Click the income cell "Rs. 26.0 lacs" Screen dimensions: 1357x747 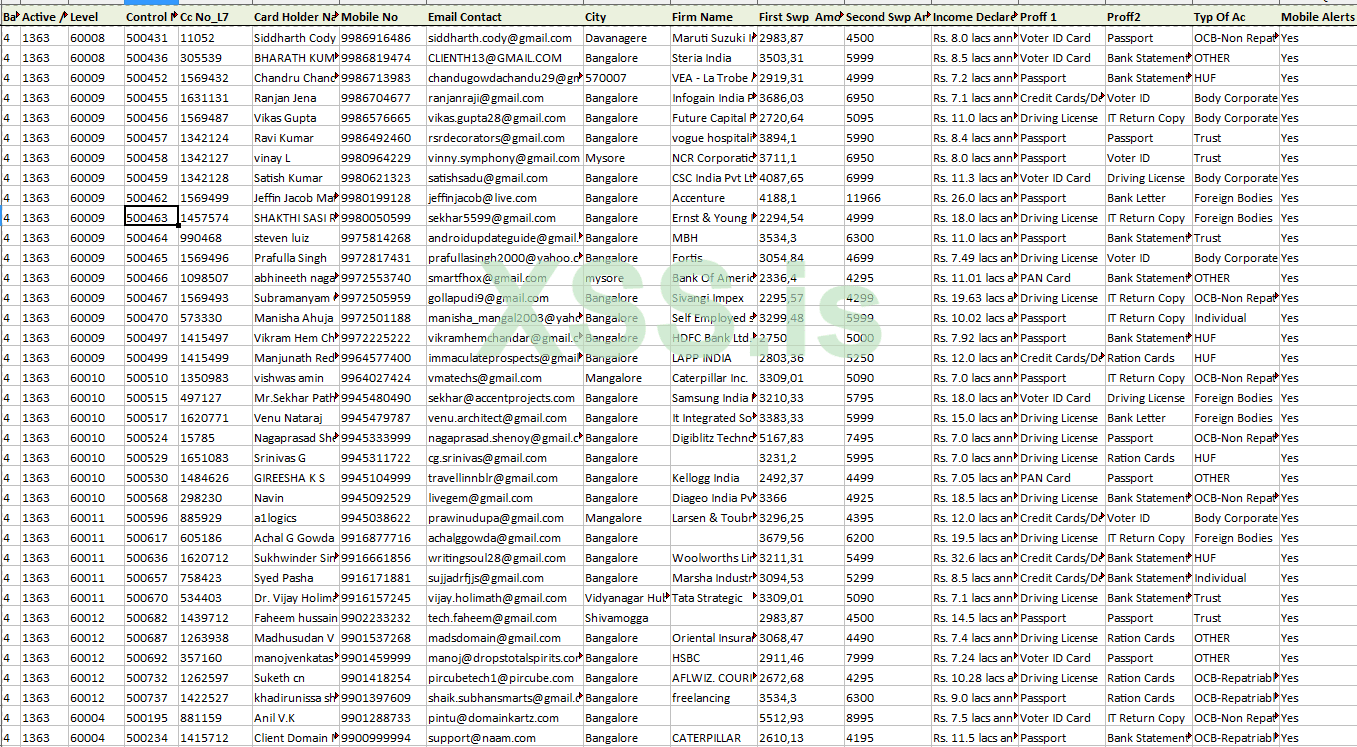click(974, 198)
